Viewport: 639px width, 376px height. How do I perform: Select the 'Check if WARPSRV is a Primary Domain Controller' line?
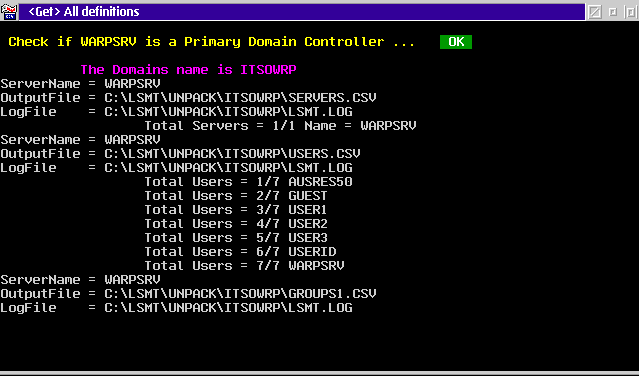click(211, 42)
